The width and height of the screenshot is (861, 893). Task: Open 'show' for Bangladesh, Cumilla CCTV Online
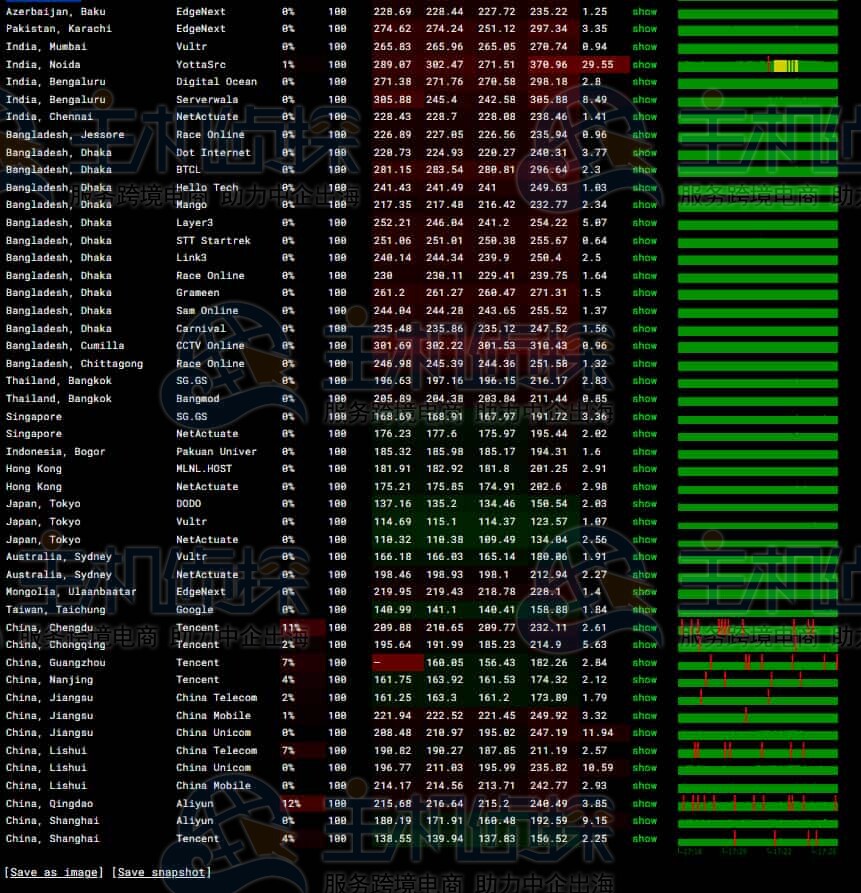tap(644, 346)
